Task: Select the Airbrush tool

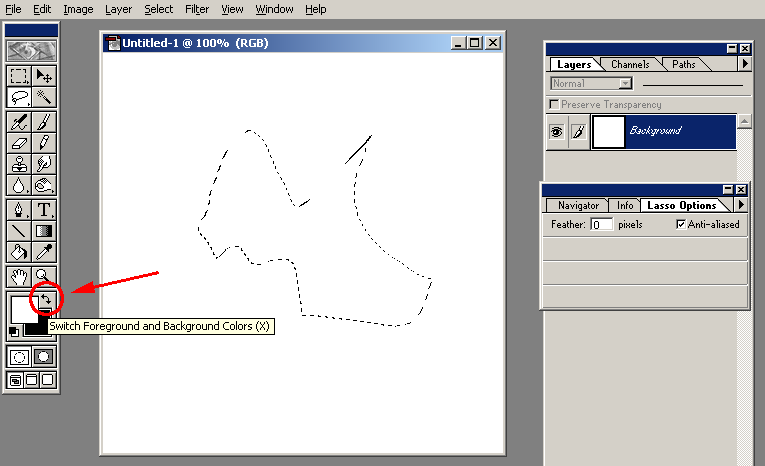Action: tap(19, 122)
